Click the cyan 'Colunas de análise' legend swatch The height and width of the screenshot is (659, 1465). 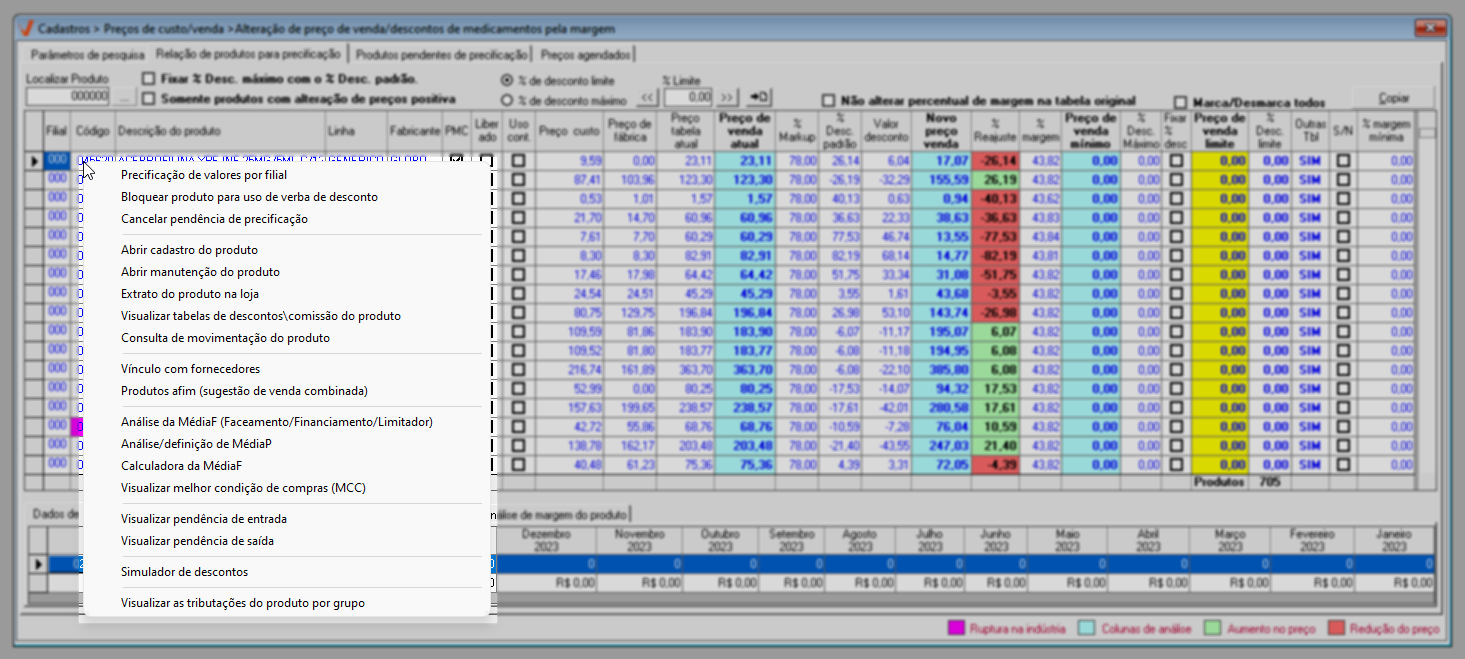[x=1088, y=628]
